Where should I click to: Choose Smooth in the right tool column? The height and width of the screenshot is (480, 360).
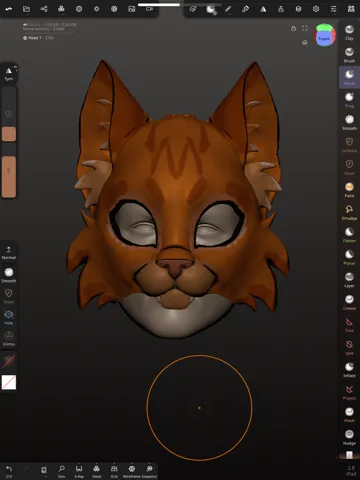pos(349,122)
